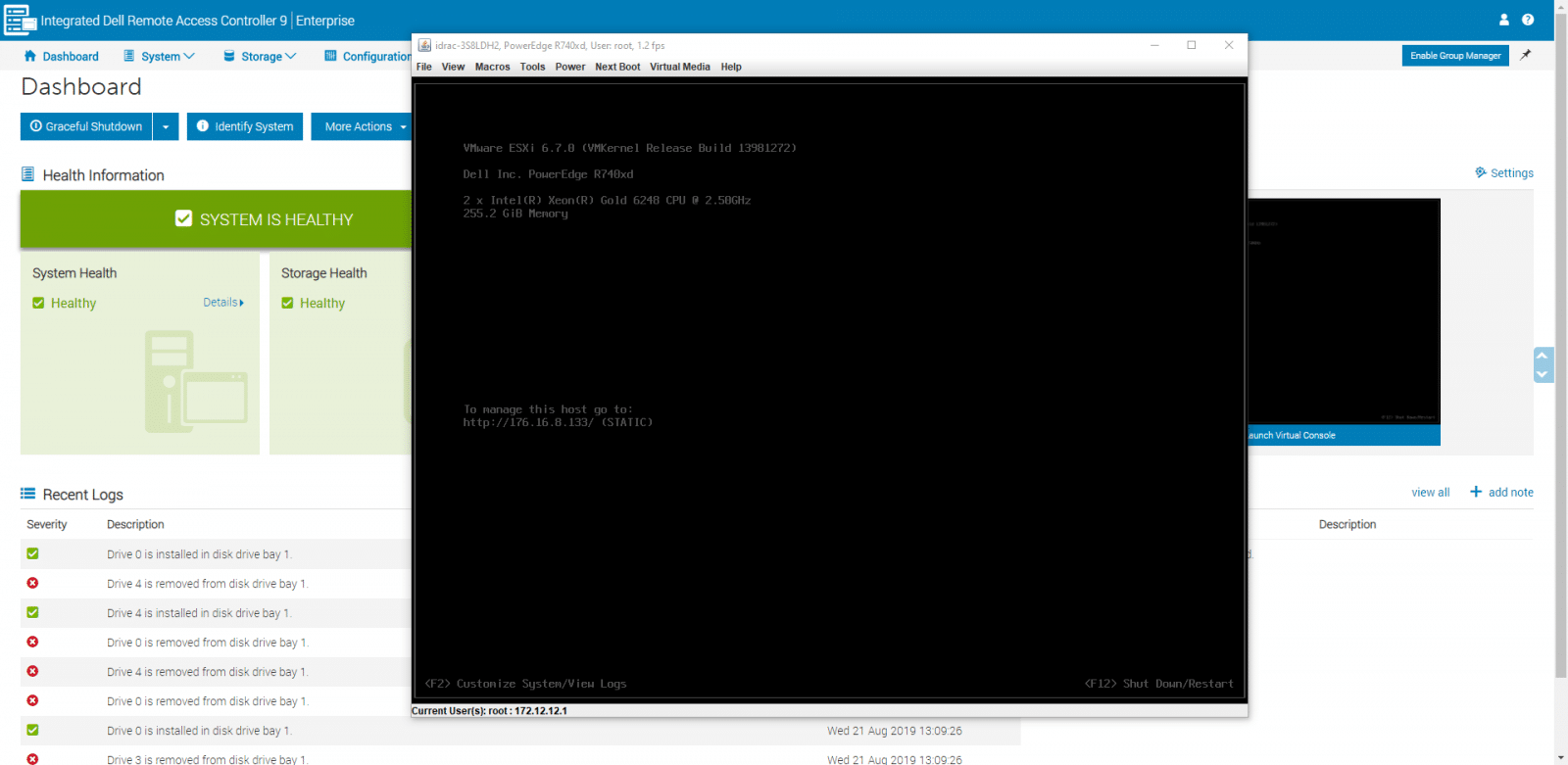The width and height of the screenshot is (1568, 765).
Task: Open the Settings link for console preview
Action: (x=1512, y=172)
